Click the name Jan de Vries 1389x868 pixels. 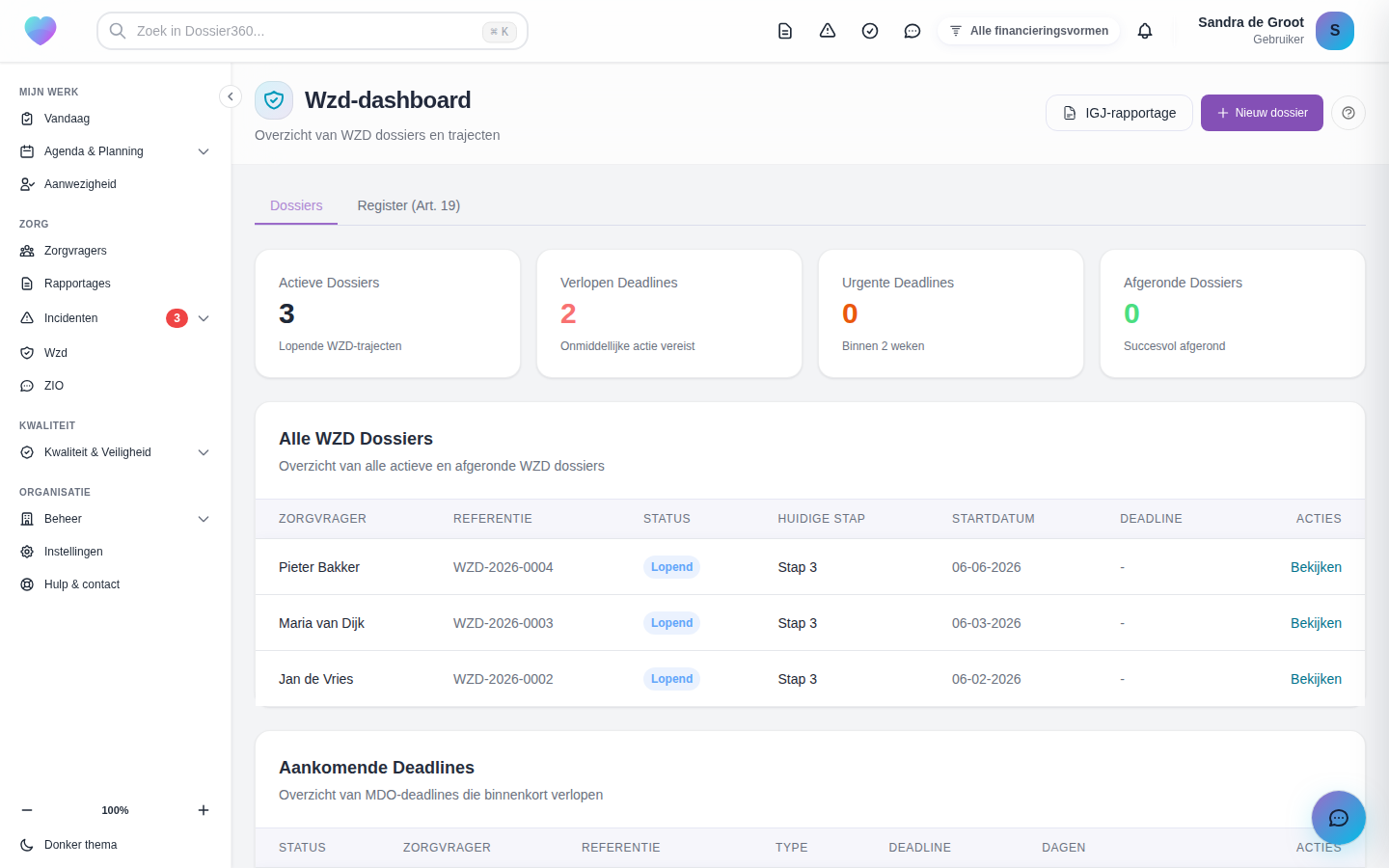[x=315, y=679]
